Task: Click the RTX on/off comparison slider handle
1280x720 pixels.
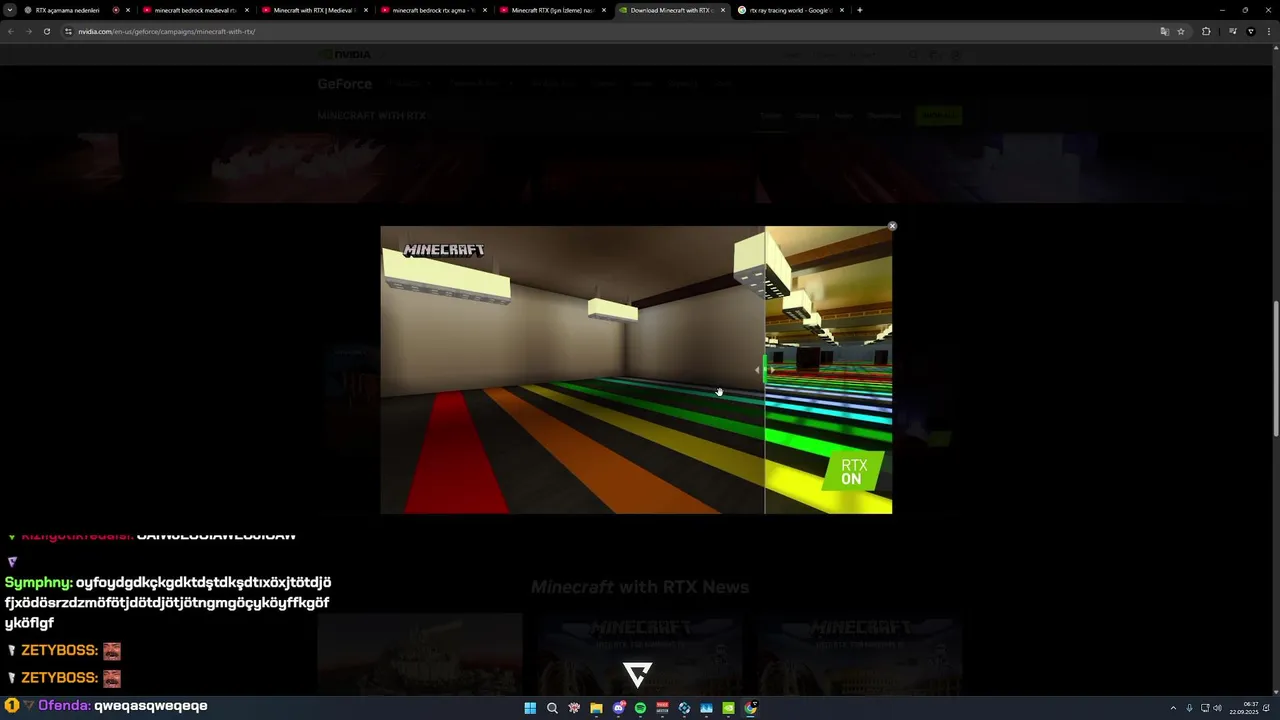Action: tap(765, 370)
